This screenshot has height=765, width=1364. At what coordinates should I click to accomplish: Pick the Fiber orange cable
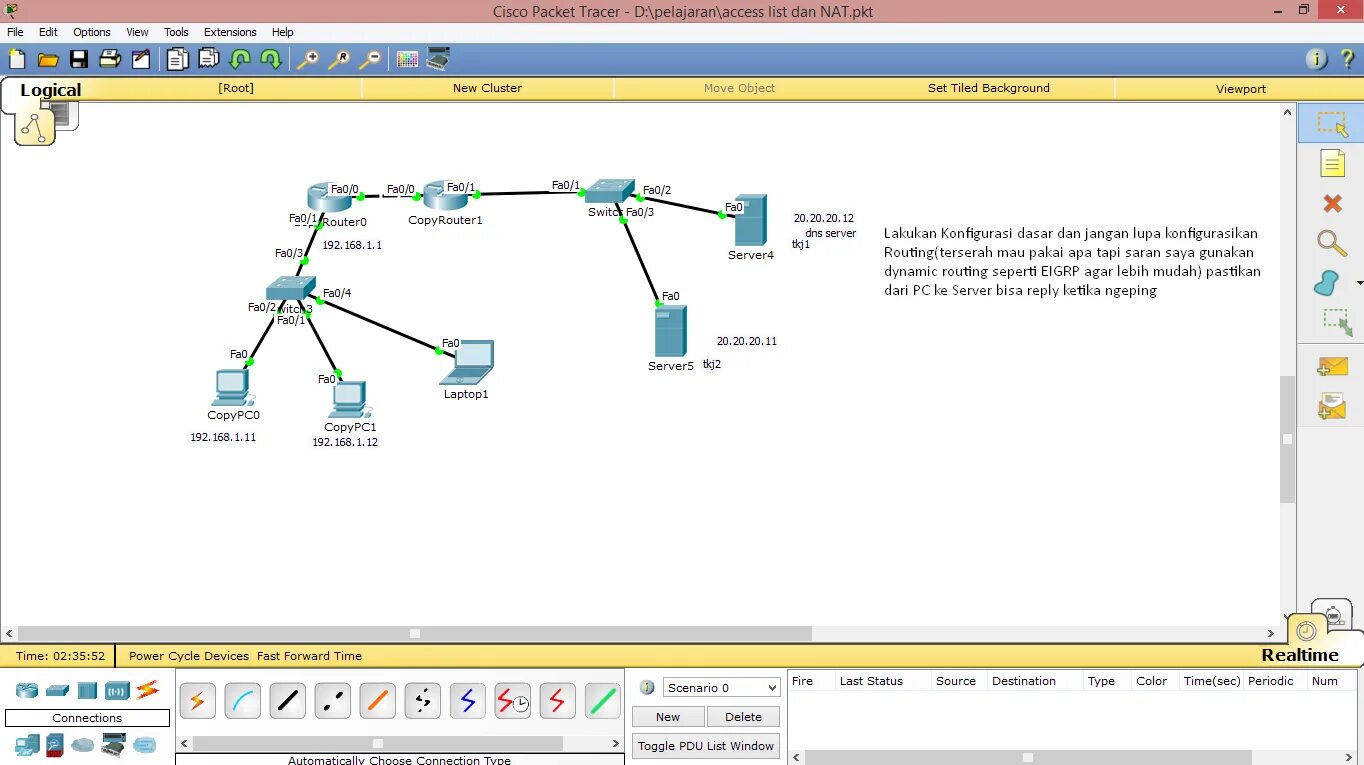378,701
